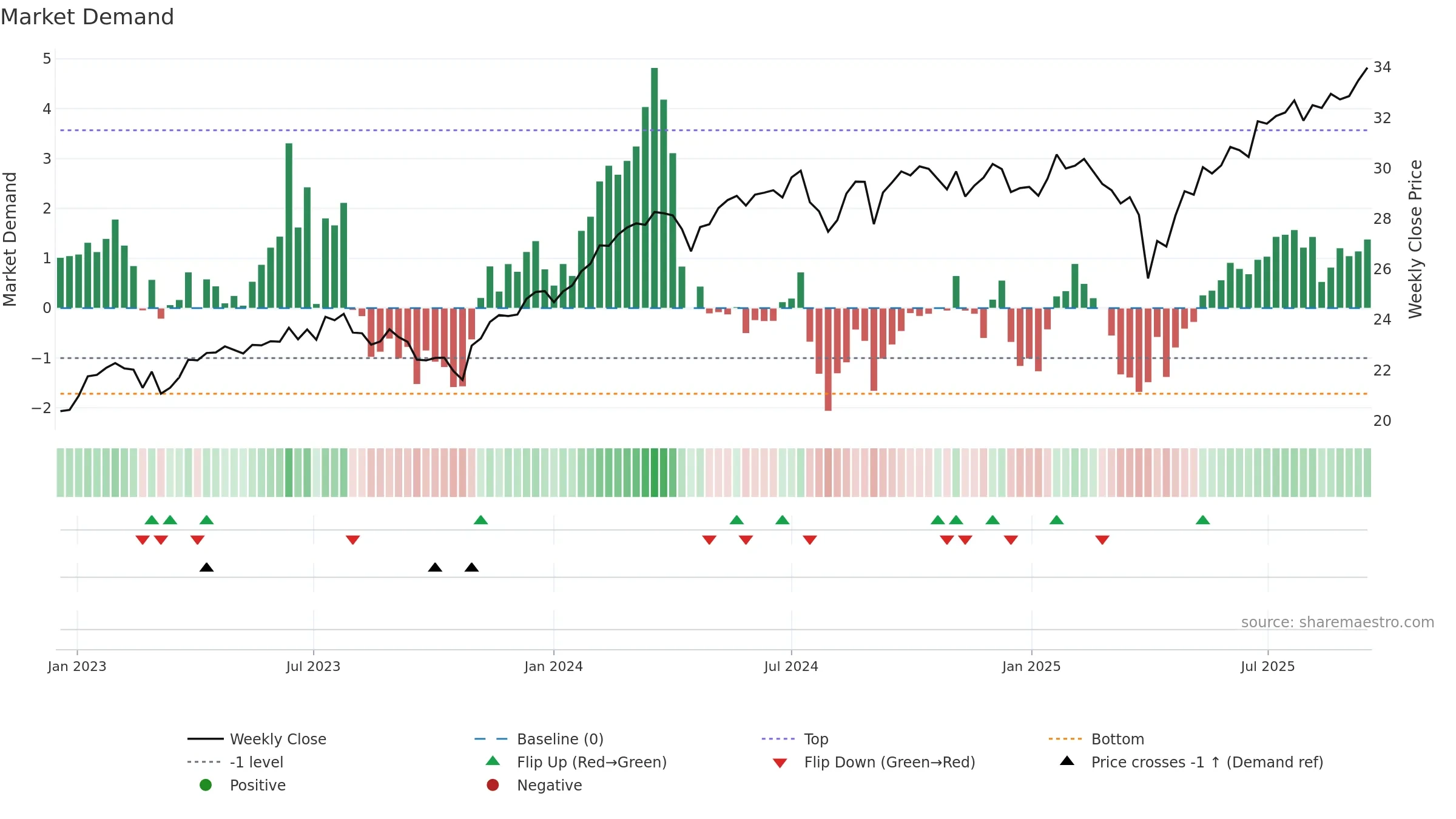Click the black Price crosses triangle legend icon
The width and height of the screenshot is (1456, 819).
1067,761
